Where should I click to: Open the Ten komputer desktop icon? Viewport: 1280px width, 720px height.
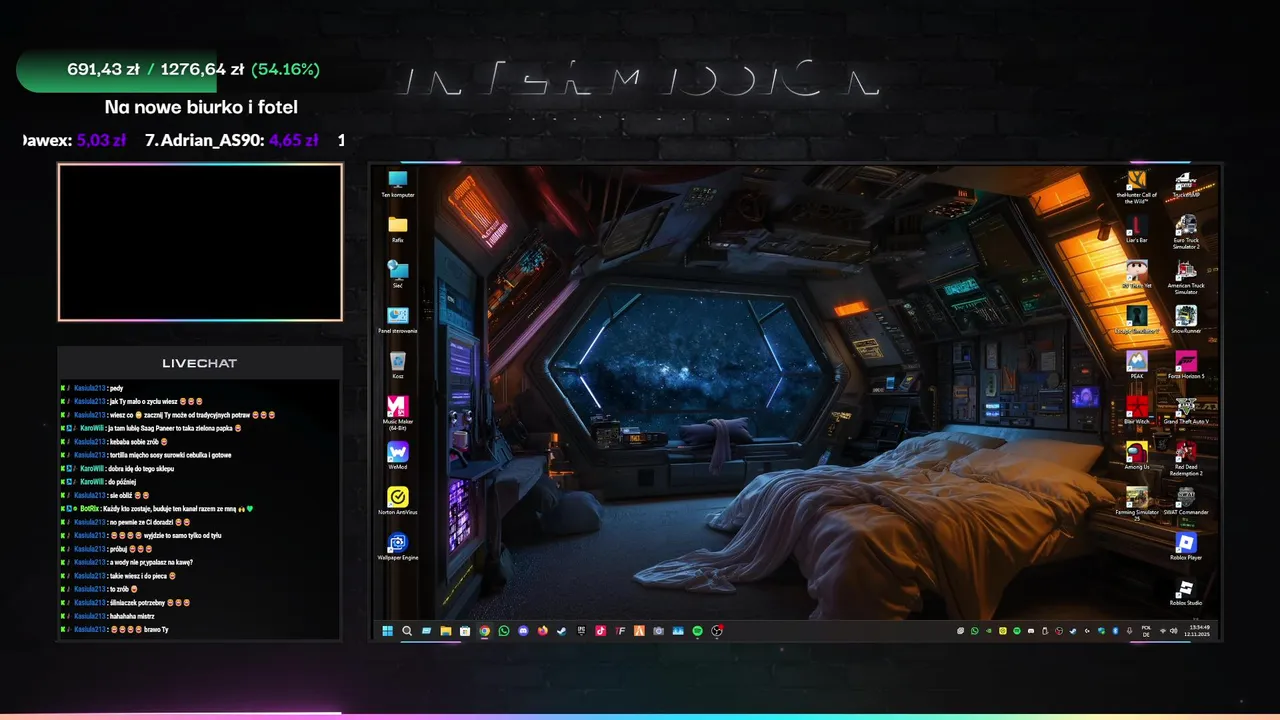coord(398,184)
